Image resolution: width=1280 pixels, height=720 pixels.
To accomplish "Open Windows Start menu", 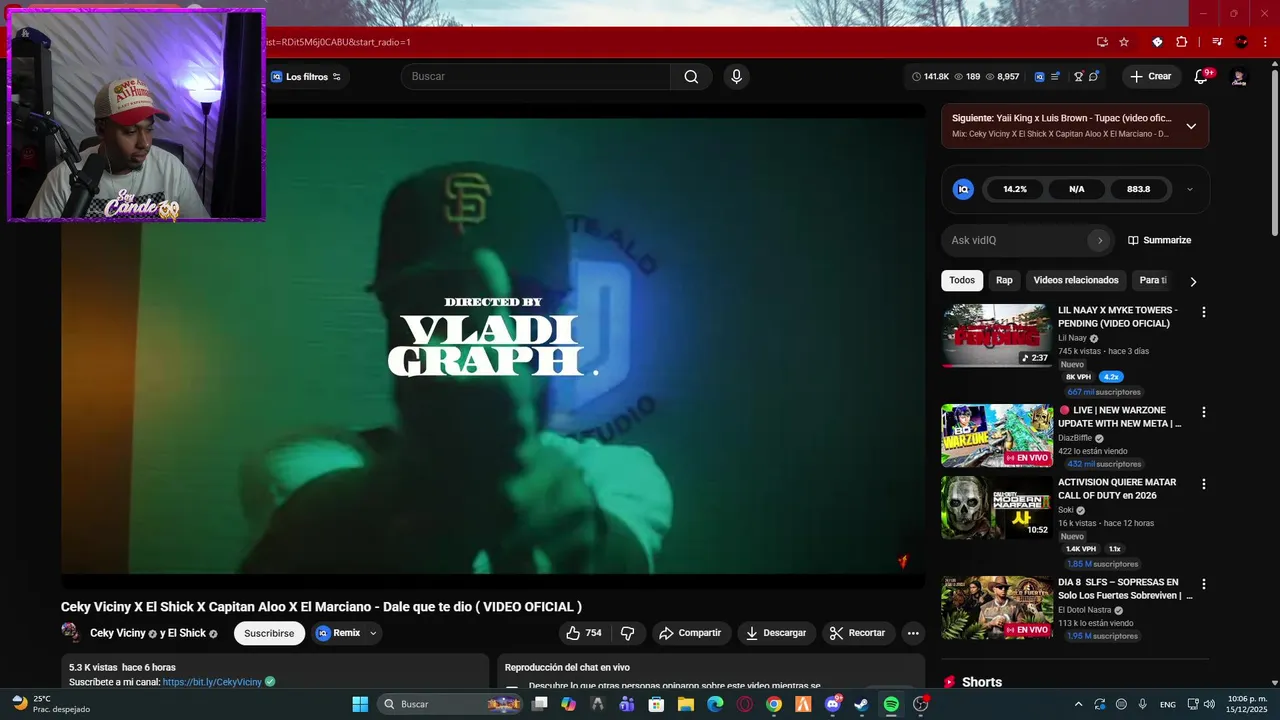I will tap(360, 704).
